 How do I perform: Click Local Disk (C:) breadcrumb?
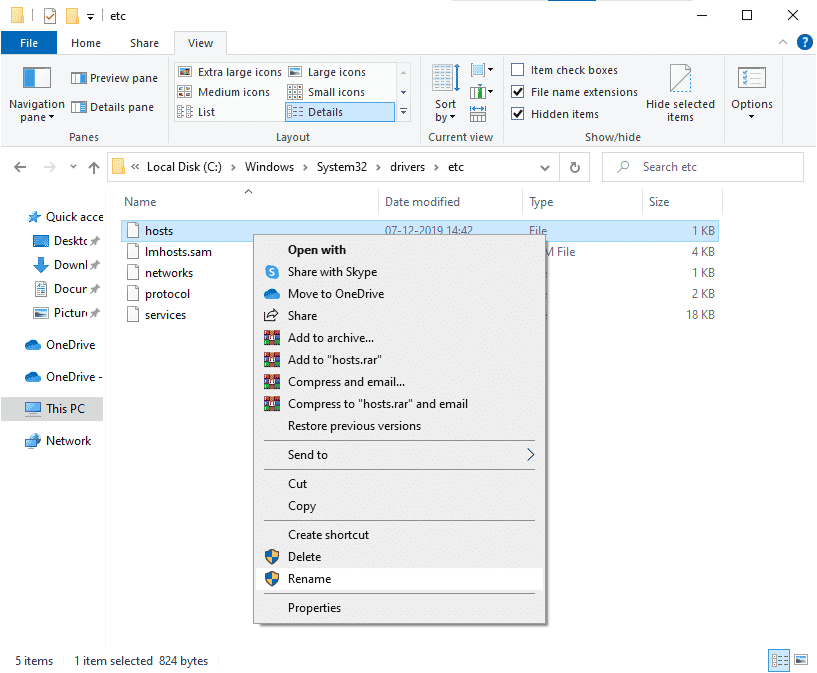click(184, 167)
